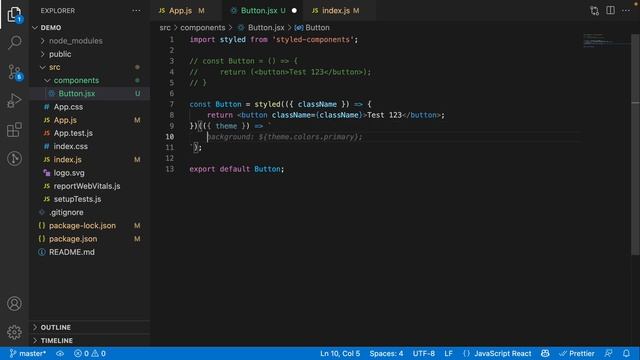Open App.css in file explorer
Viewport: 640px width, 360px height.
(90, 107)
